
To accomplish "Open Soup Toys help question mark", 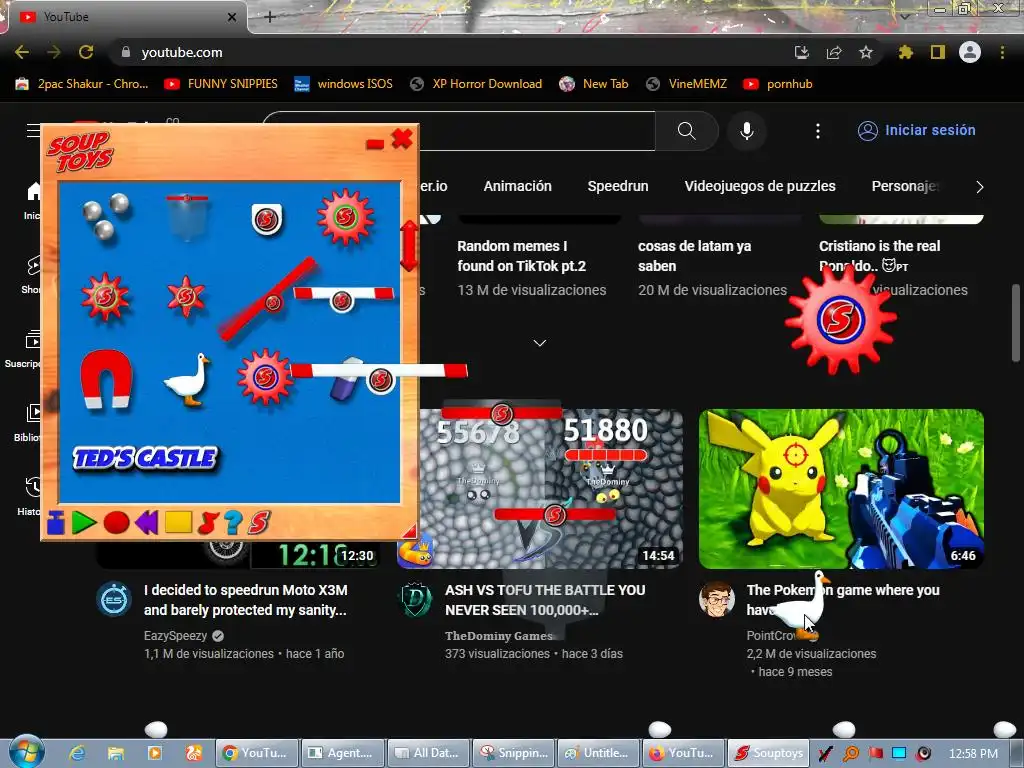I will coord(233,522).
